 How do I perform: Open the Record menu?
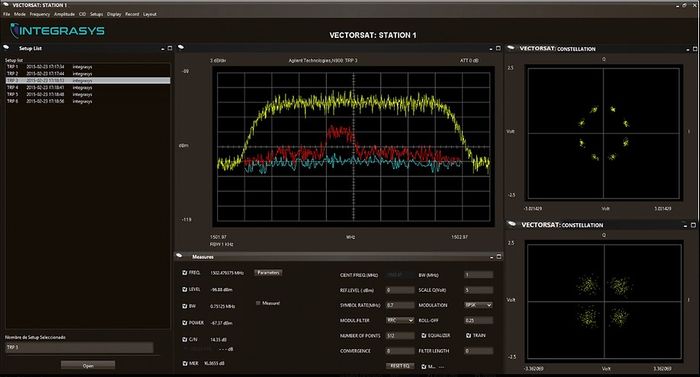[x=132, y=14]
